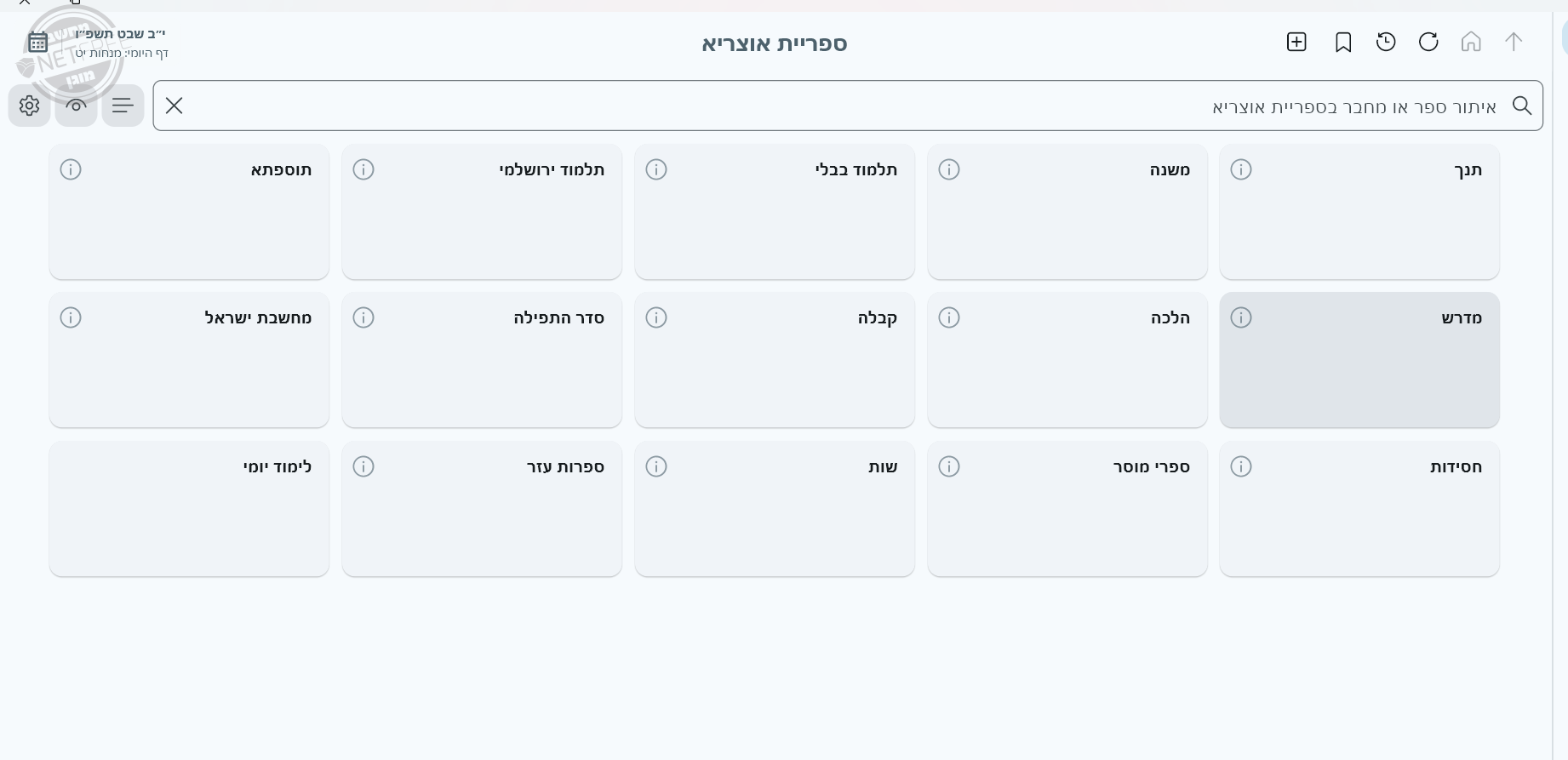Image resolution: width=1568 pixels, height=760 pixels.
Task: Open the לימוד יומי category card
Action: [x=189, y=509]
